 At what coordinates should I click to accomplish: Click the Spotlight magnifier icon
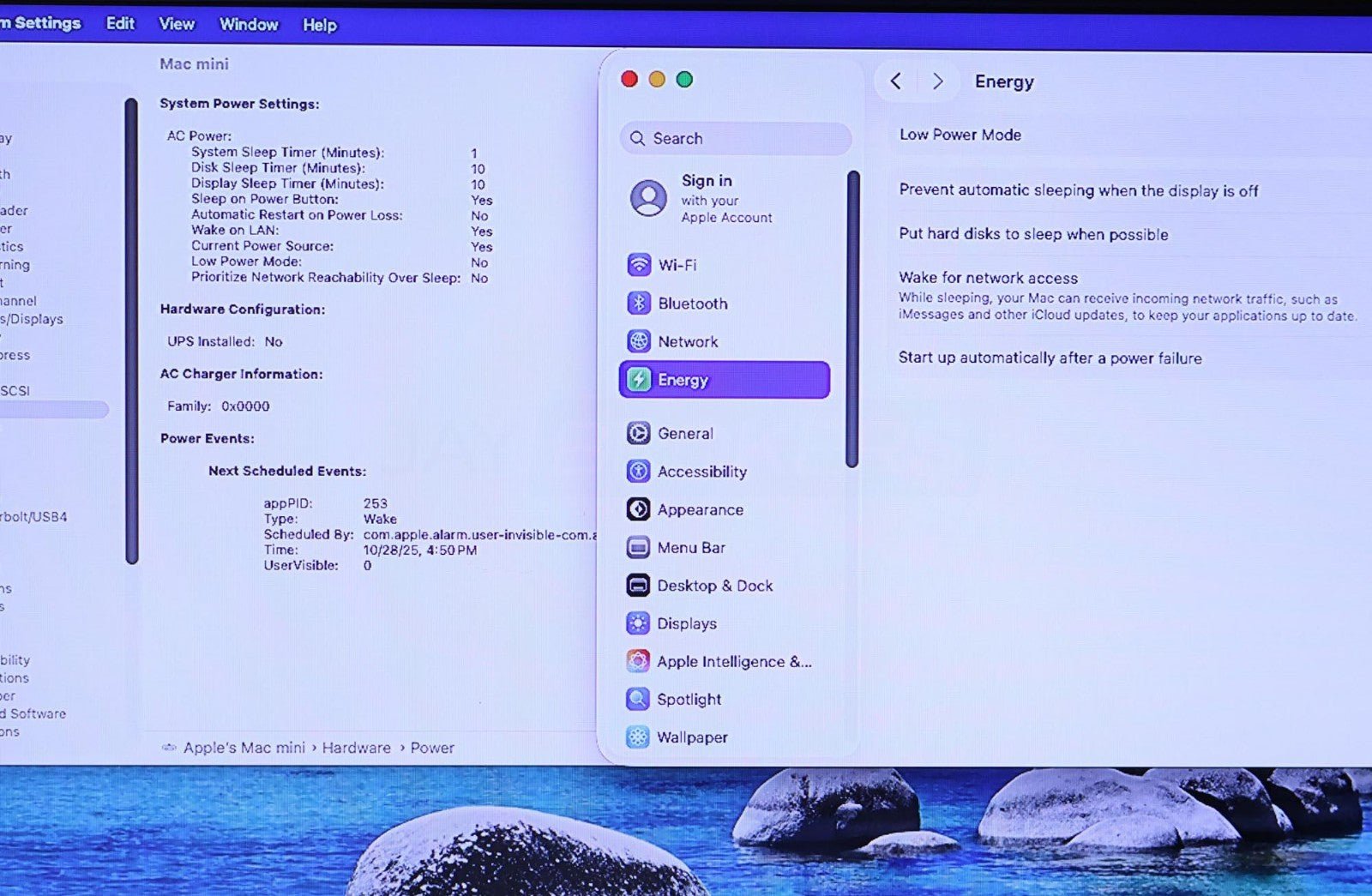pos(638,700)
